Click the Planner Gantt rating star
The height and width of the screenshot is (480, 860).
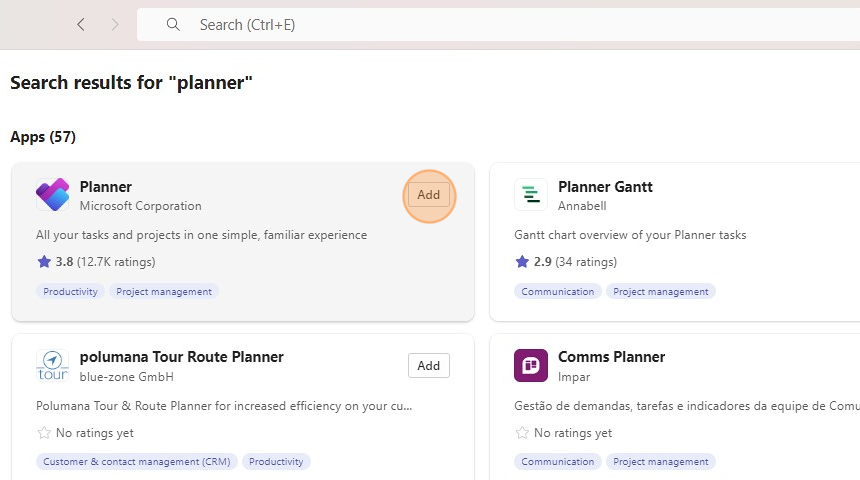(x=522, y=262)
